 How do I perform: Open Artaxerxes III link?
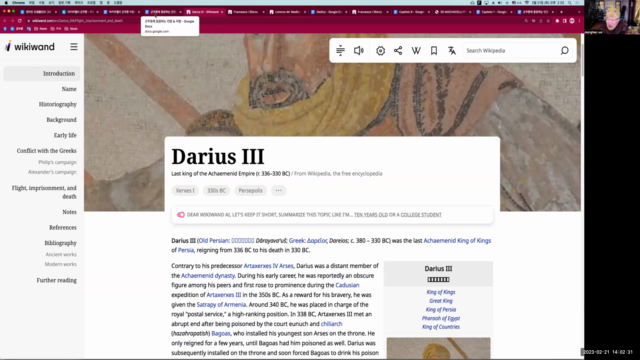[x=224, y=295]
